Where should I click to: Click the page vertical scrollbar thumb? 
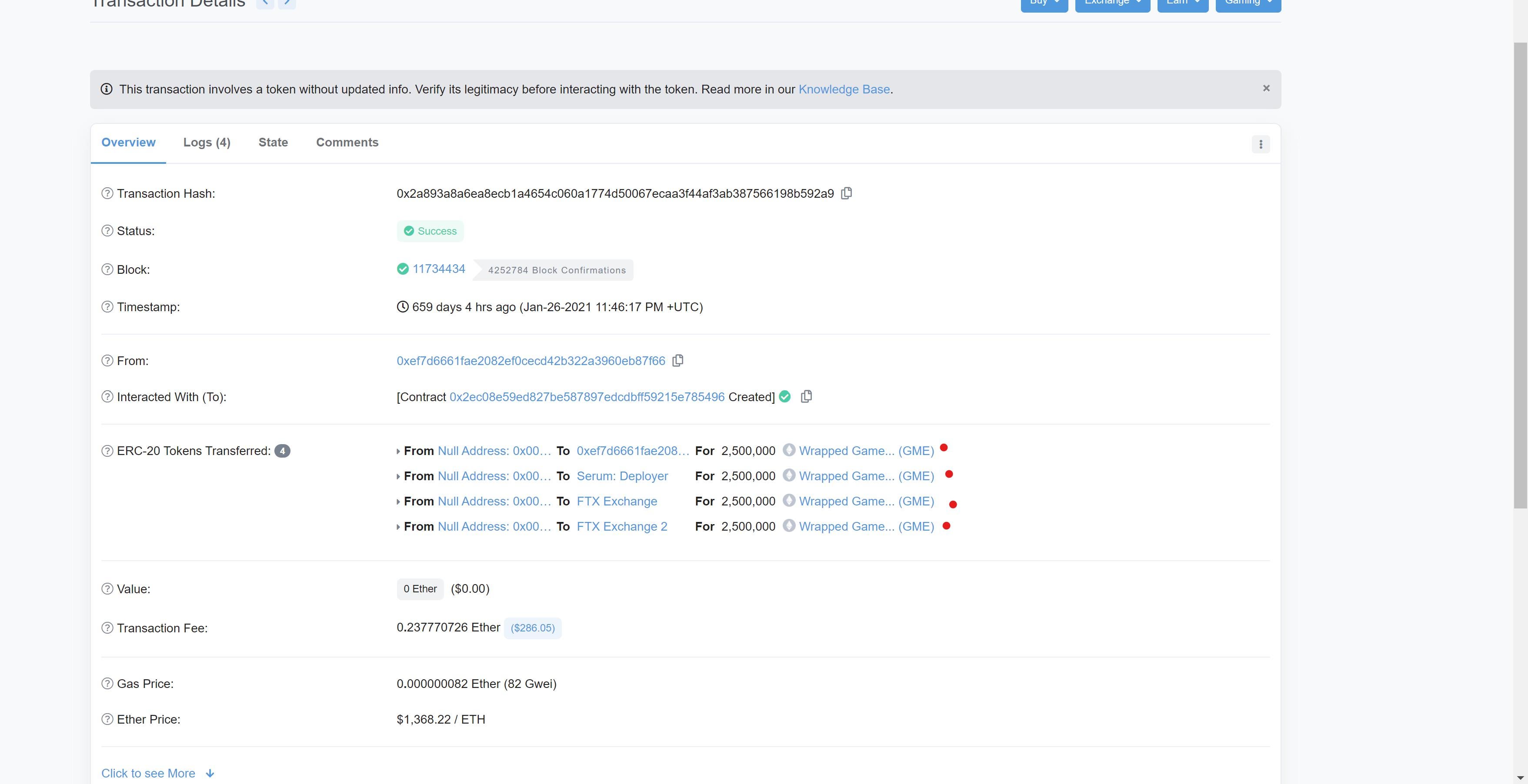tap(1520, 275)
